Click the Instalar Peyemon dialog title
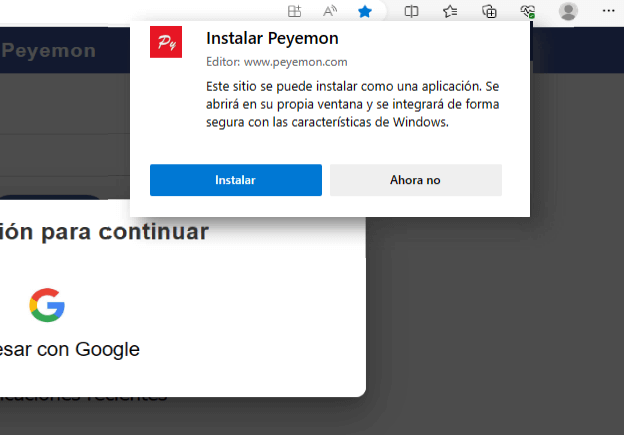This screenshot has width=624, height=435. coord(272,38)
